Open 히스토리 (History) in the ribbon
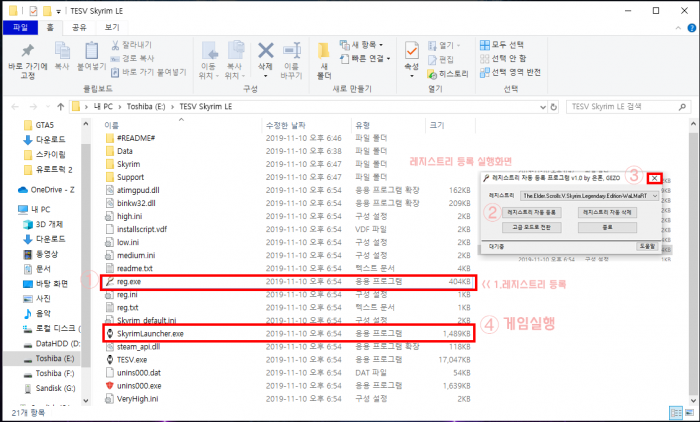 [448, 74]
